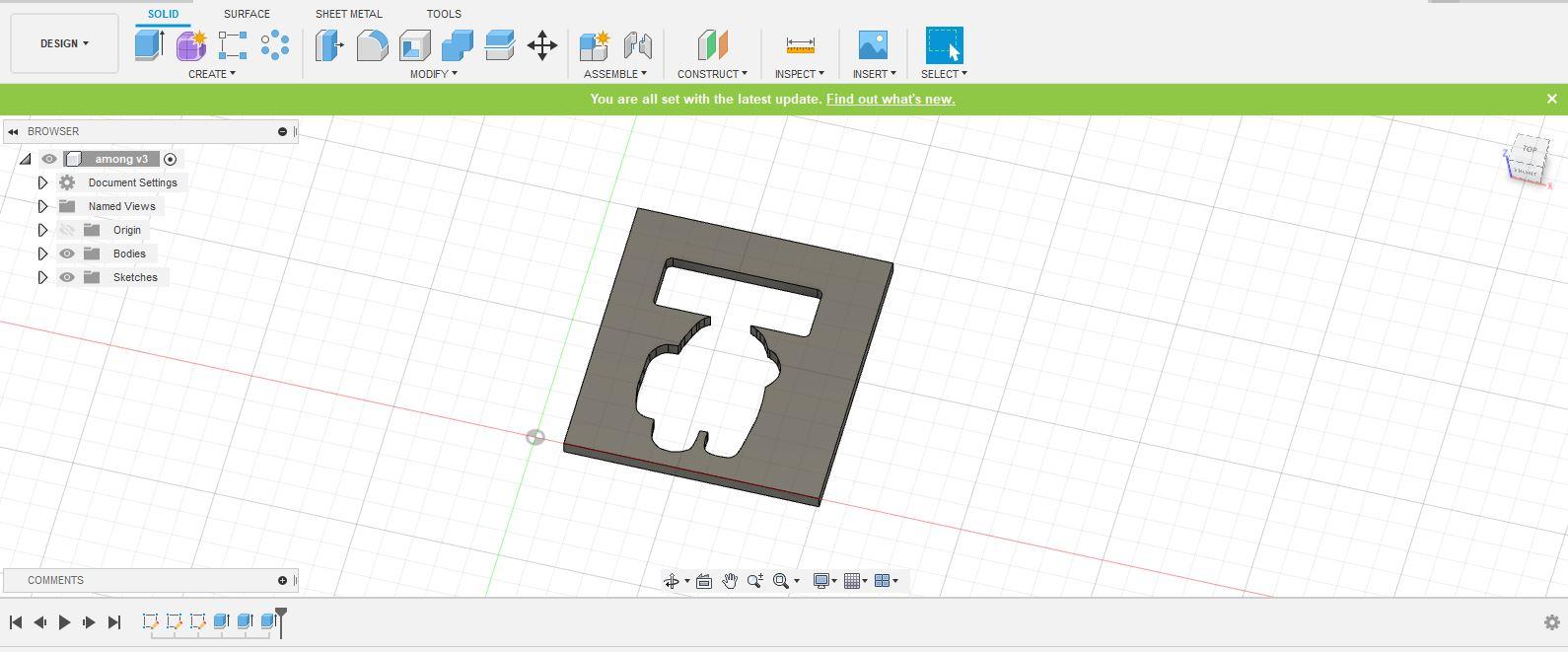Image resolution: width=1568 pixels, height=652 pixels.
Task: Click the Combine bodies tool
Action: coord(458,45)
